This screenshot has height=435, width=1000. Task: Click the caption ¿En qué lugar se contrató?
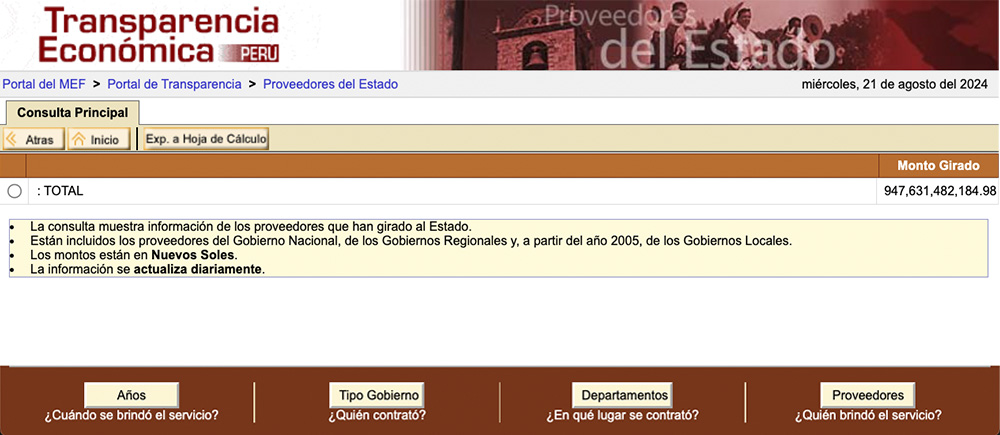tap(622, 416)
